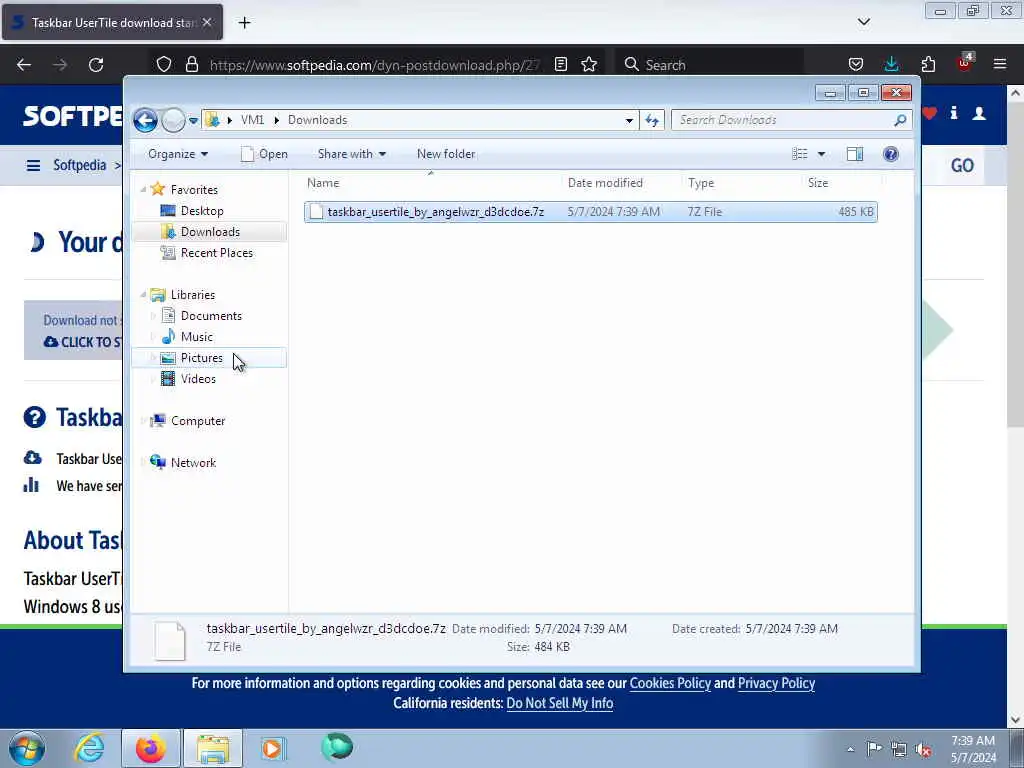Click Explorer's forward navigation arrow
Screen dimensions: 1024x768
[173, 120]
